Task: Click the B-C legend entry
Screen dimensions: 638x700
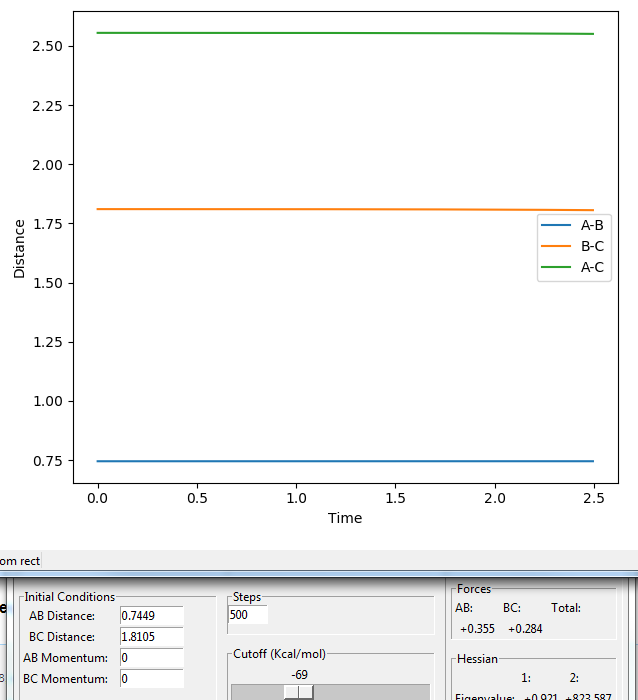Action: point(572,246)
